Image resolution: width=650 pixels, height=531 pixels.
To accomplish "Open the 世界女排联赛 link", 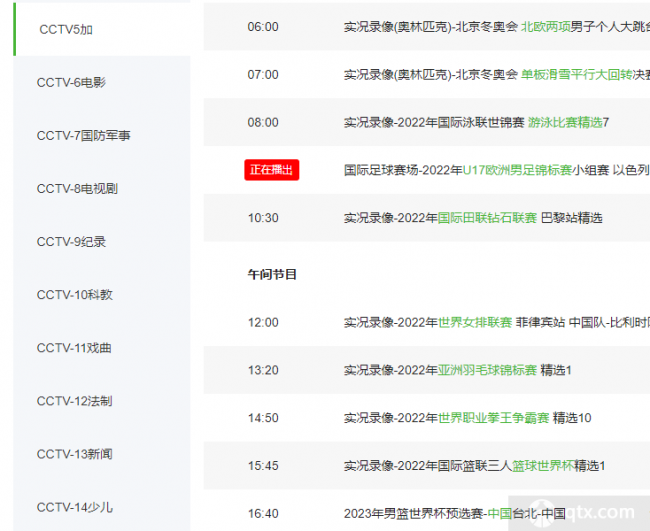I will (475, 323).
